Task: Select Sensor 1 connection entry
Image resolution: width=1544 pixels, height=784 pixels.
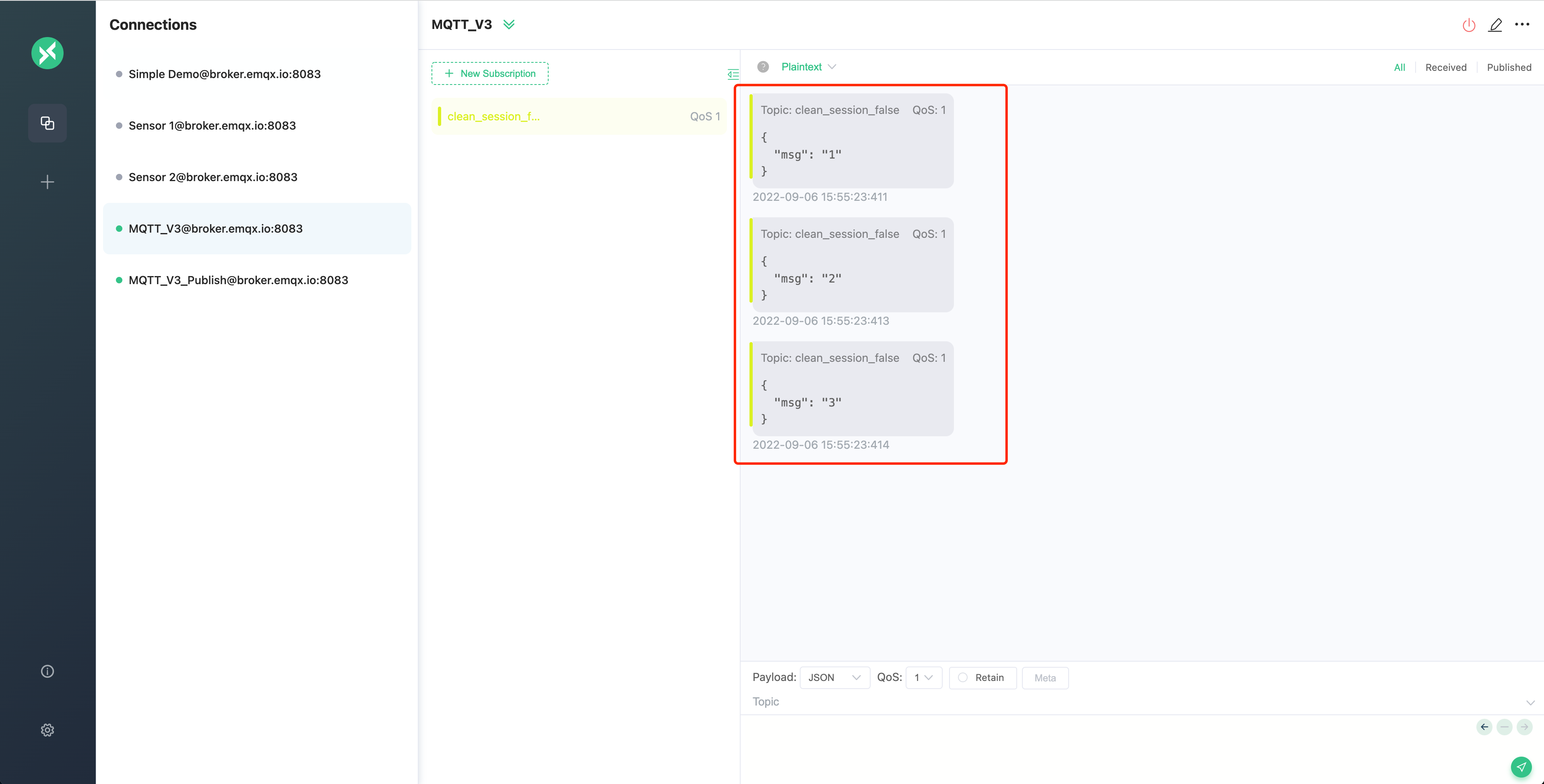Action: (212, 125)
